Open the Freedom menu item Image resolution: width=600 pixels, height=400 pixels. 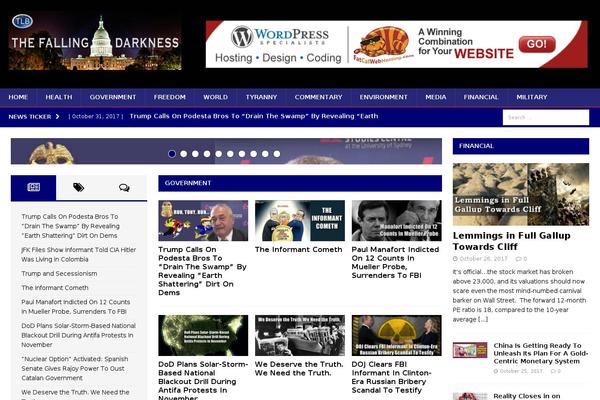click(x=170, y=97)
